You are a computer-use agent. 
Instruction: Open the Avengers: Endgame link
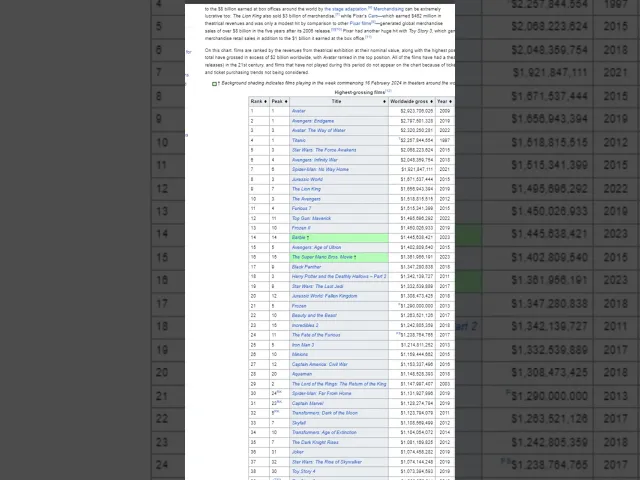(313, 121)
